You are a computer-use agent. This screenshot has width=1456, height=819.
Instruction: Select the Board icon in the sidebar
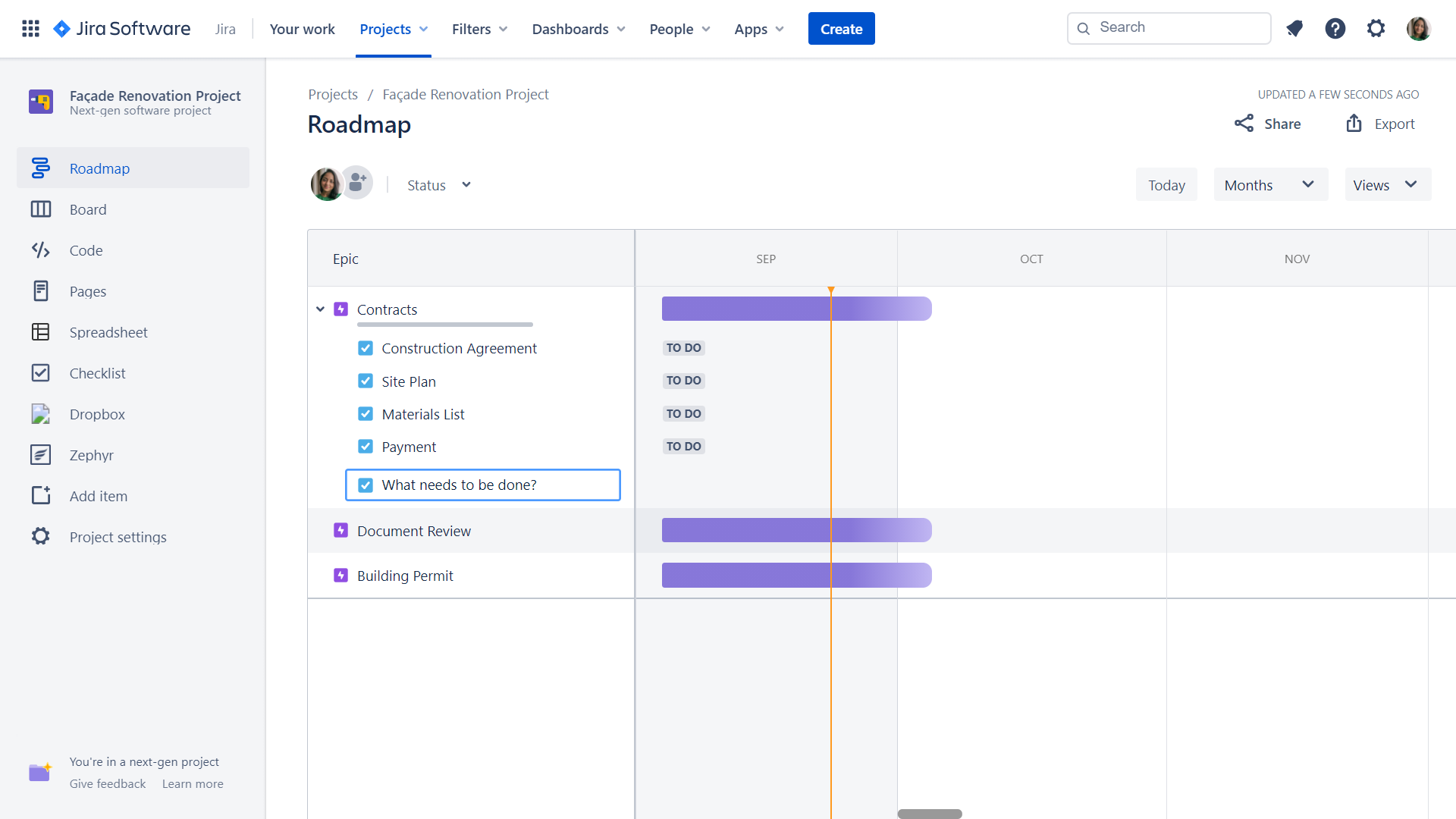41,209
